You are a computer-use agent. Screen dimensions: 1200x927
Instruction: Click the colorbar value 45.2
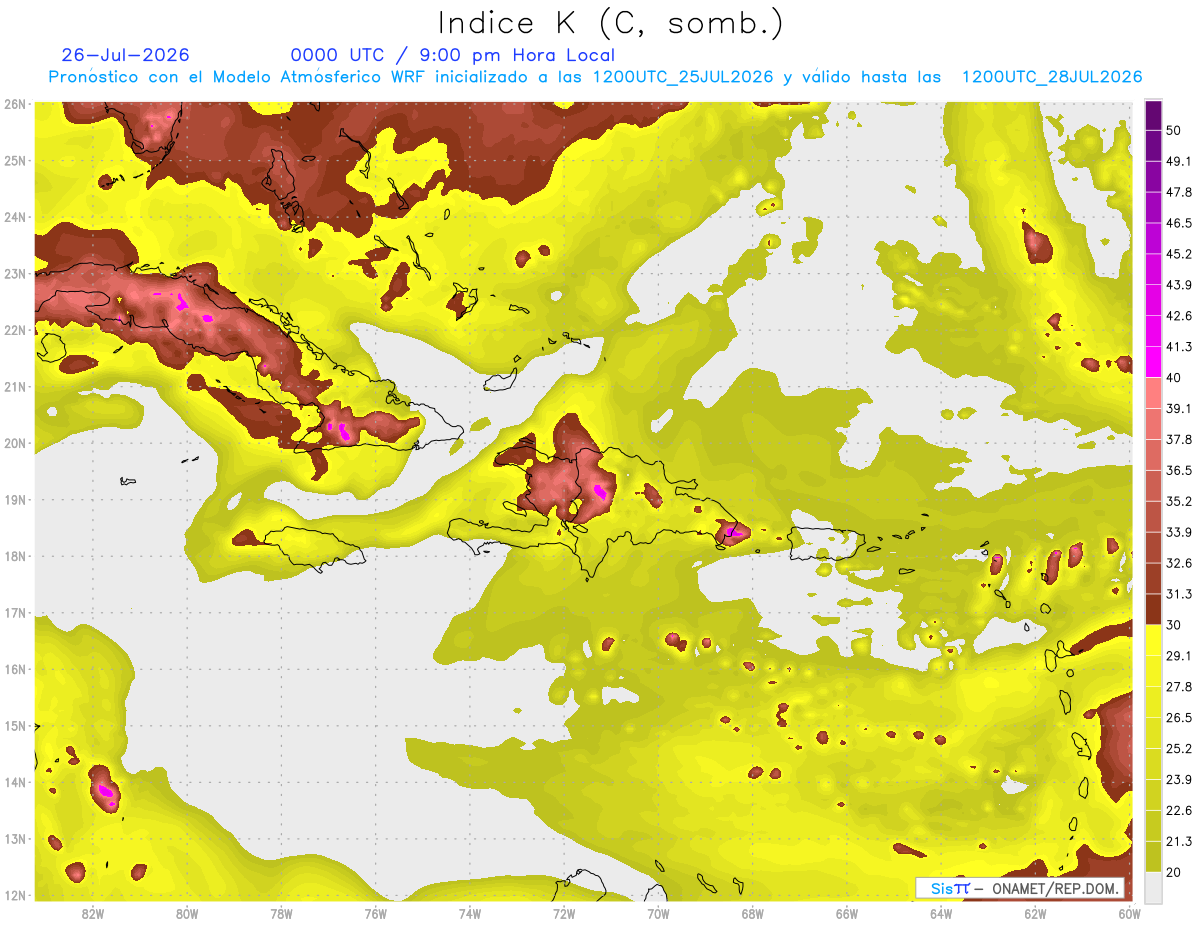point(1179,254)
